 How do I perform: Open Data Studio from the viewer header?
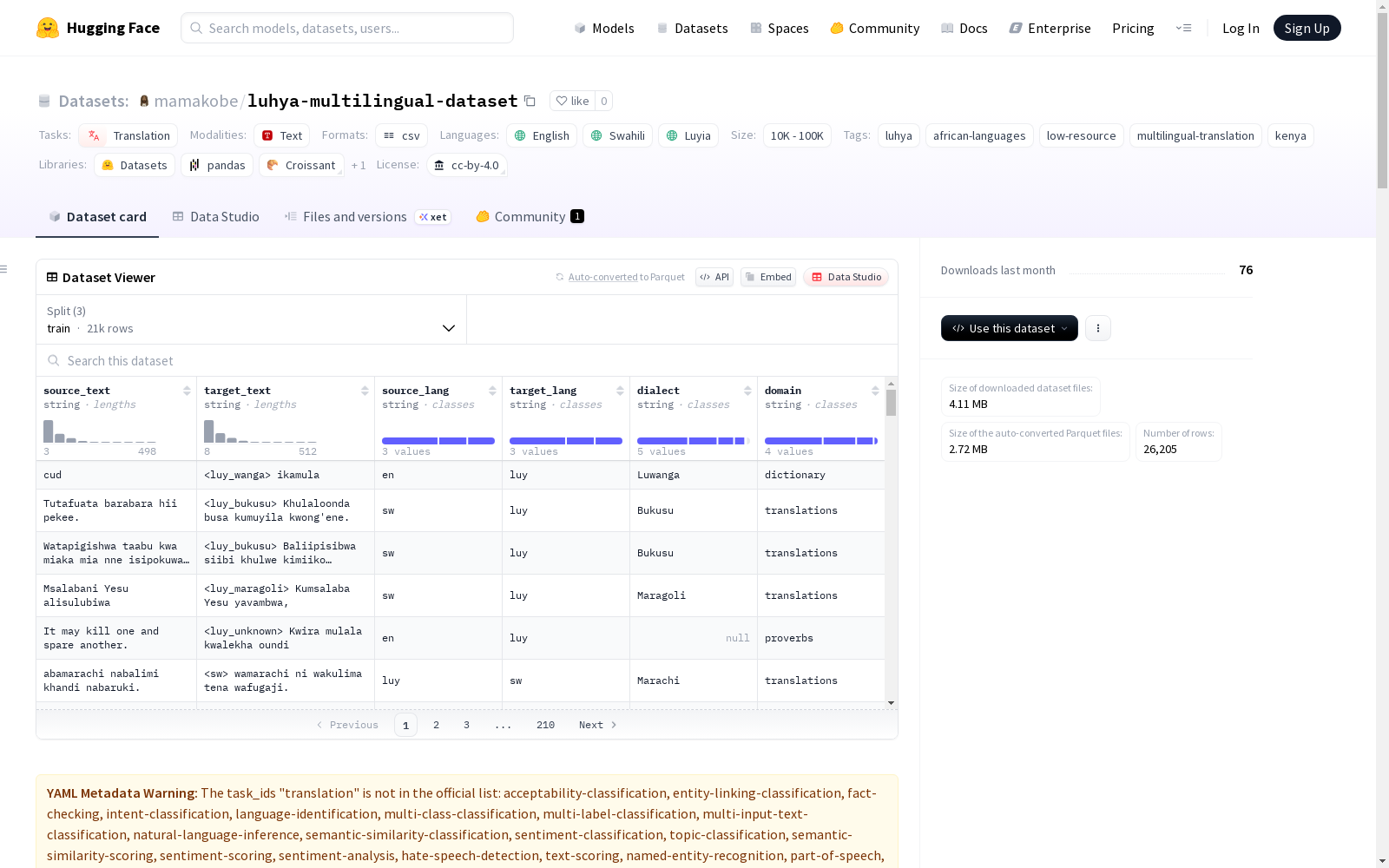pos(846,277)
